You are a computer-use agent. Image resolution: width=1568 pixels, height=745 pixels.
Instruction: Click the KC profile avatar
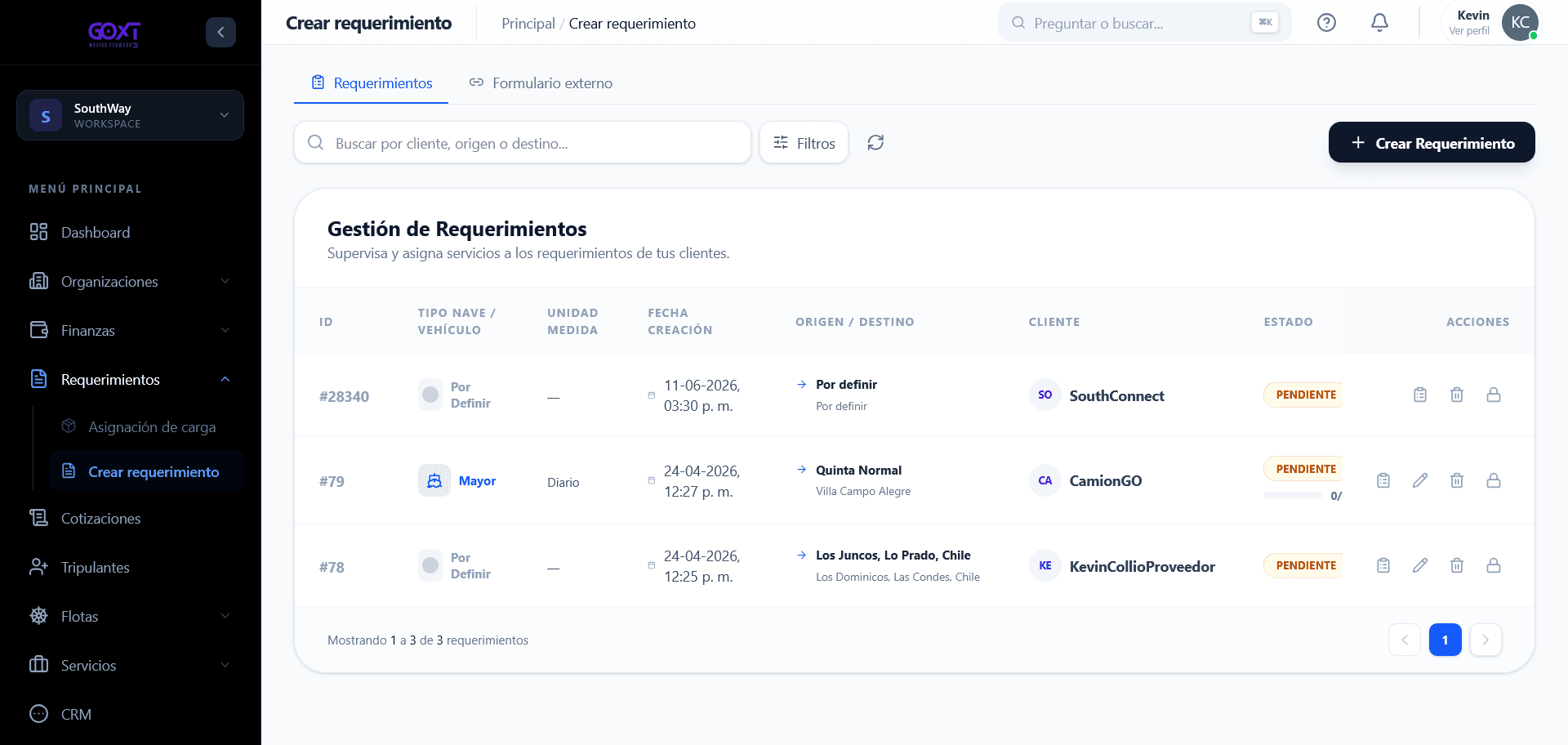1520,23
